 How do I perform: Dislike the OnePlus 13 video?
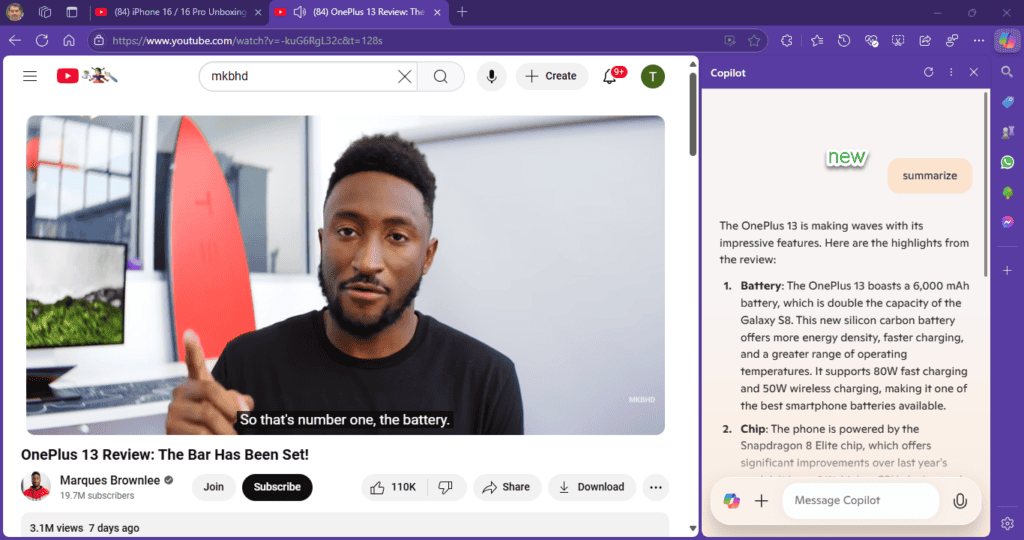[x=446, y=487]
